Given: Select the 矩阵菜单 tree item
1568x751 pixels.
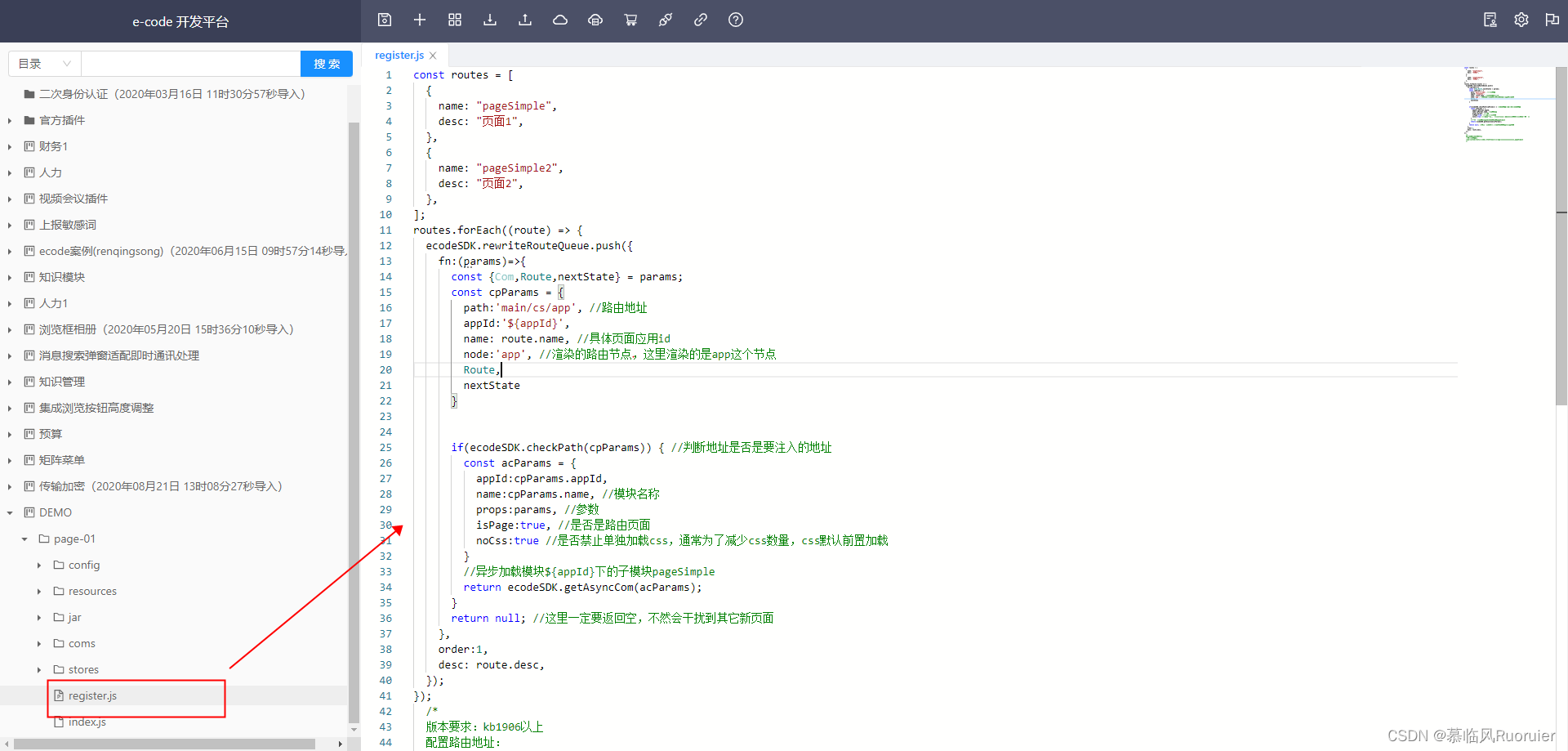Looking at the screenshot, I should click(62, 460).
